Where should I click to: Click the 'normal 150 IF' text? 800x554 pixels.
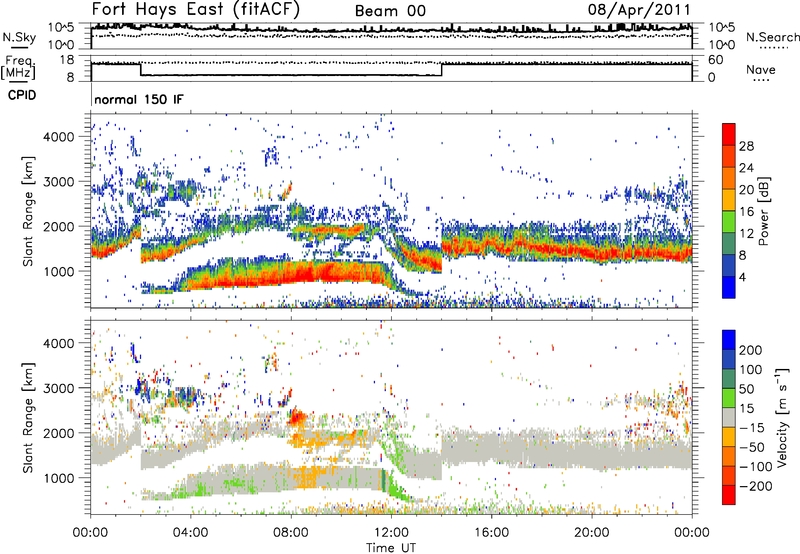(x=138, y=99)
